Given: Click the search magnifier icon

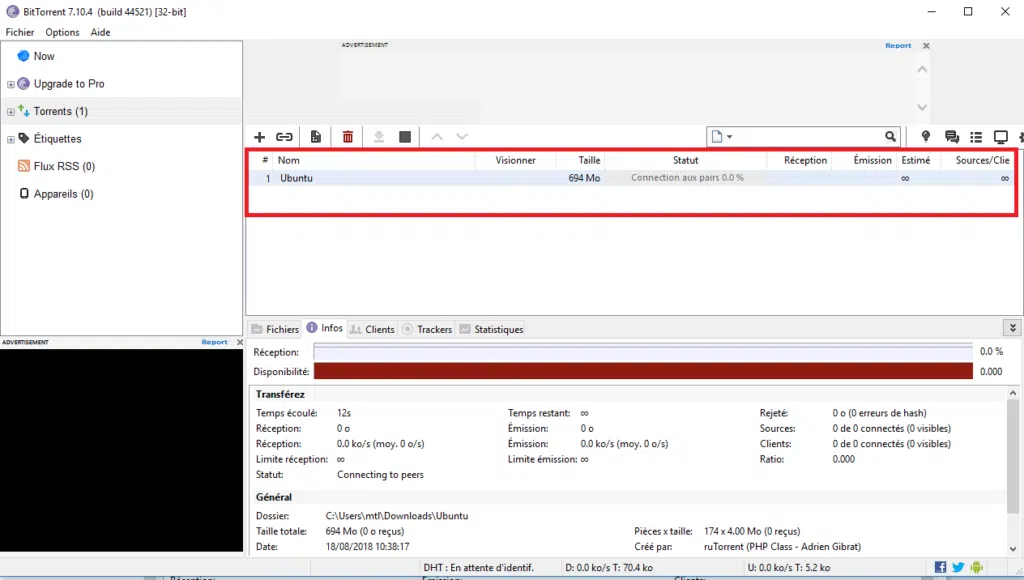Looking at the screenshot, I should tap(890, 137).
